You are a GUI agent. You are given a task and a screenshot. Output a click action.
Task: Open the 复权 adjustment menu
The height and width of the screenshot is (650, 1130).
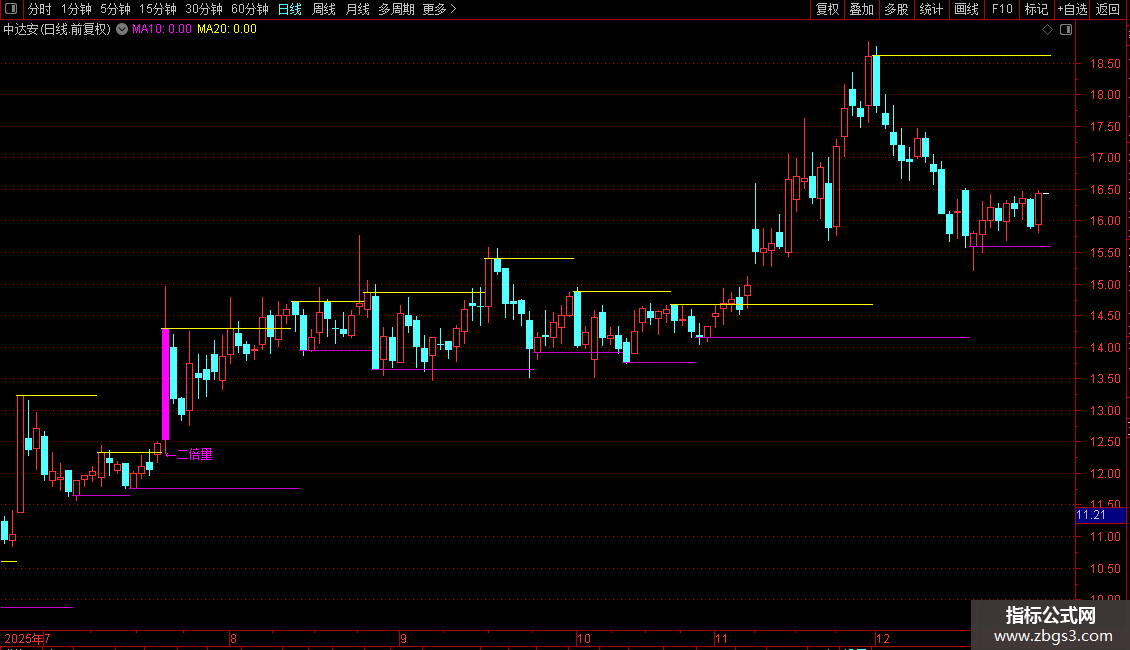[827, 9]
